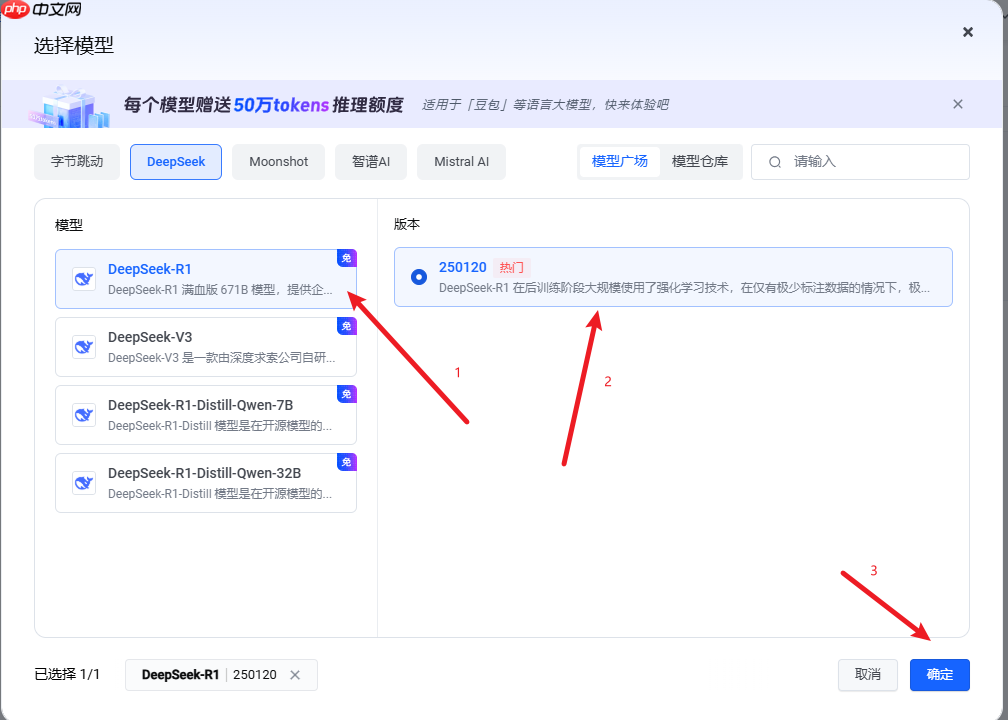Image resolution: width=1008 pixels, height=720 pixels.
Task: Click the 取消 cancel button
Action: 867,675
